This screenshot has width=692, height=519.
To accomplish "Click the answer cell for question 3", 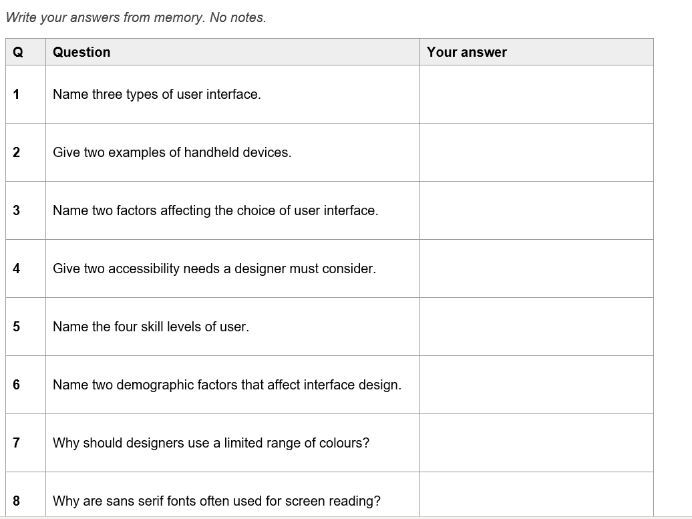I will 536,211.
